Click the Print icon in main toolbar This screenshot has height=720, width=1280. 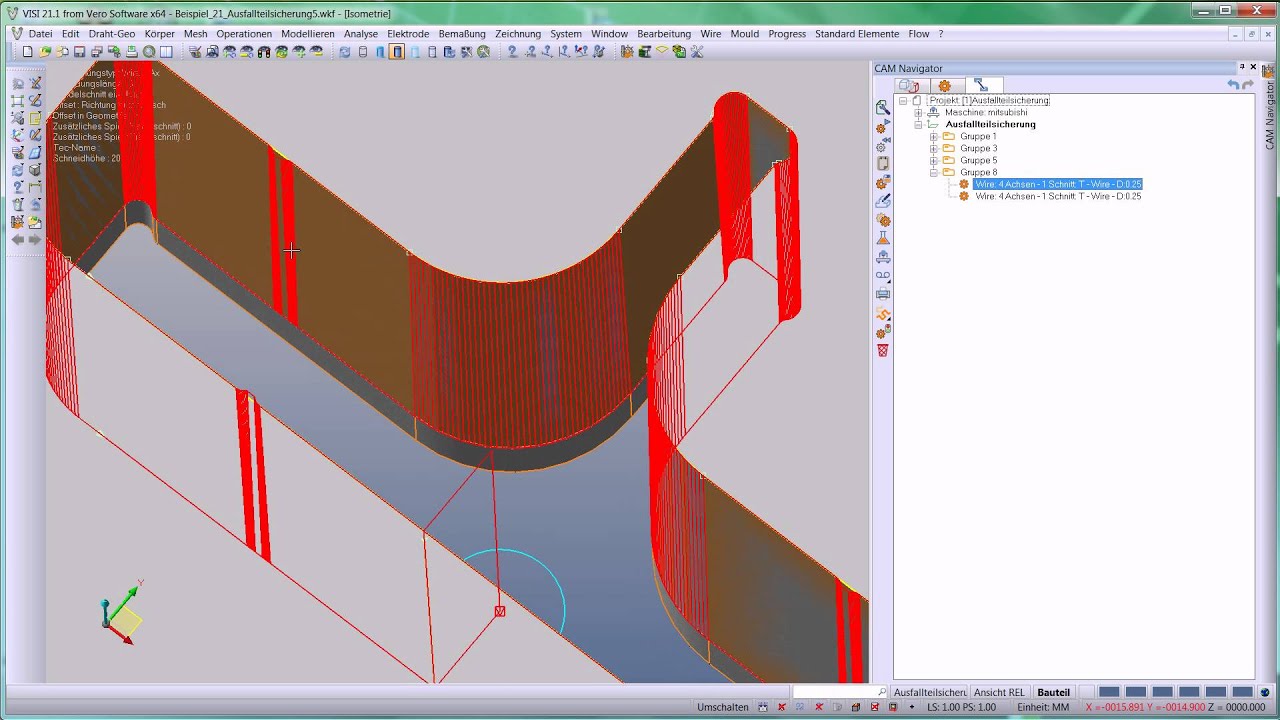coord(131,51)
